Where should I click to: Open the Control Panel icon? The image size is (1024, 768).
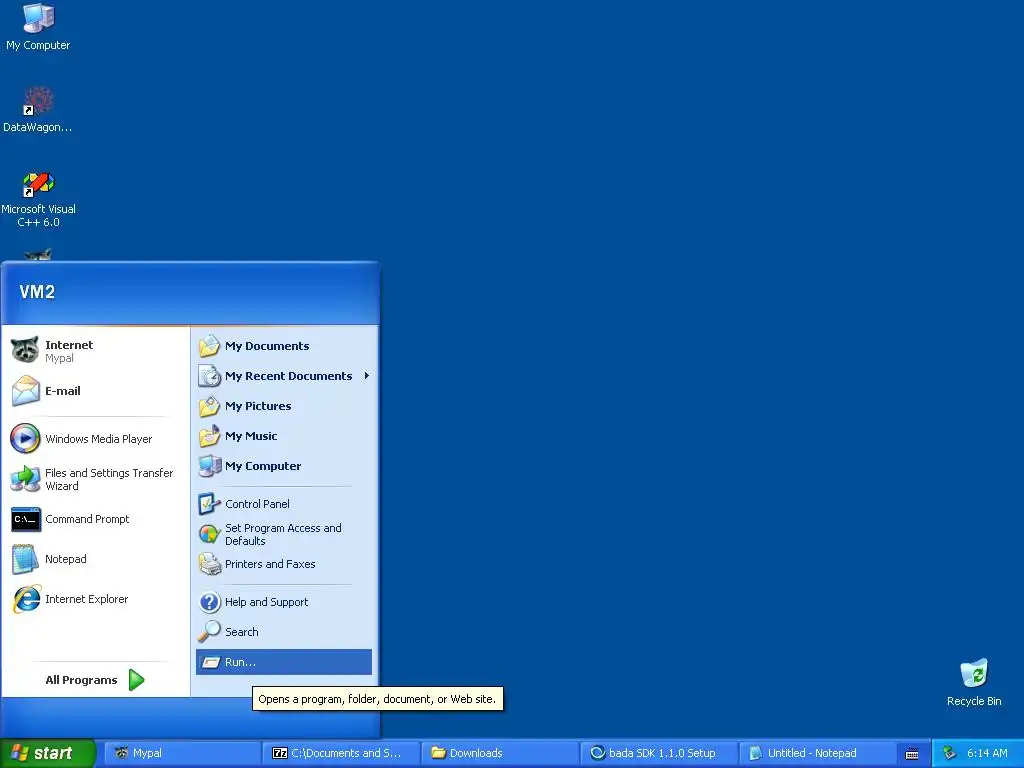point(210,504)
